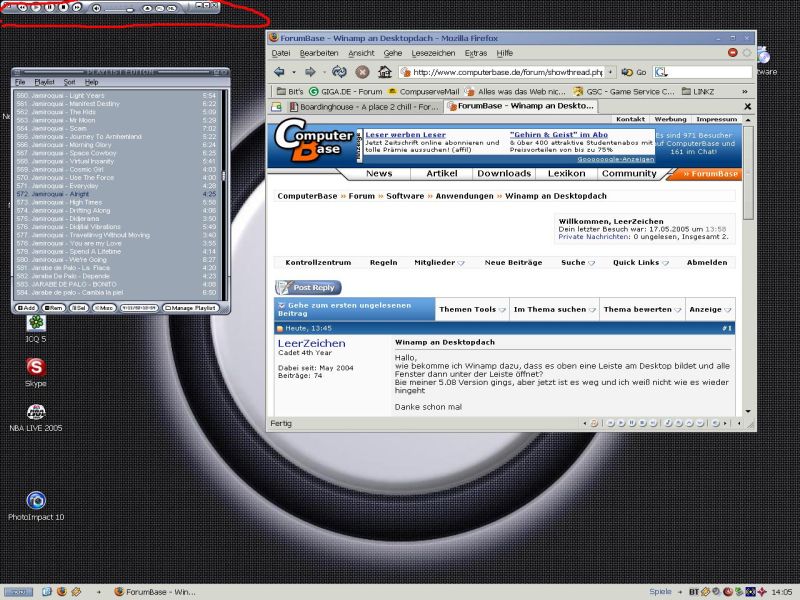The width and height of the screenshot is (800, 600).
Task: Open File menu in Playlist Editor
Action: 20,82
